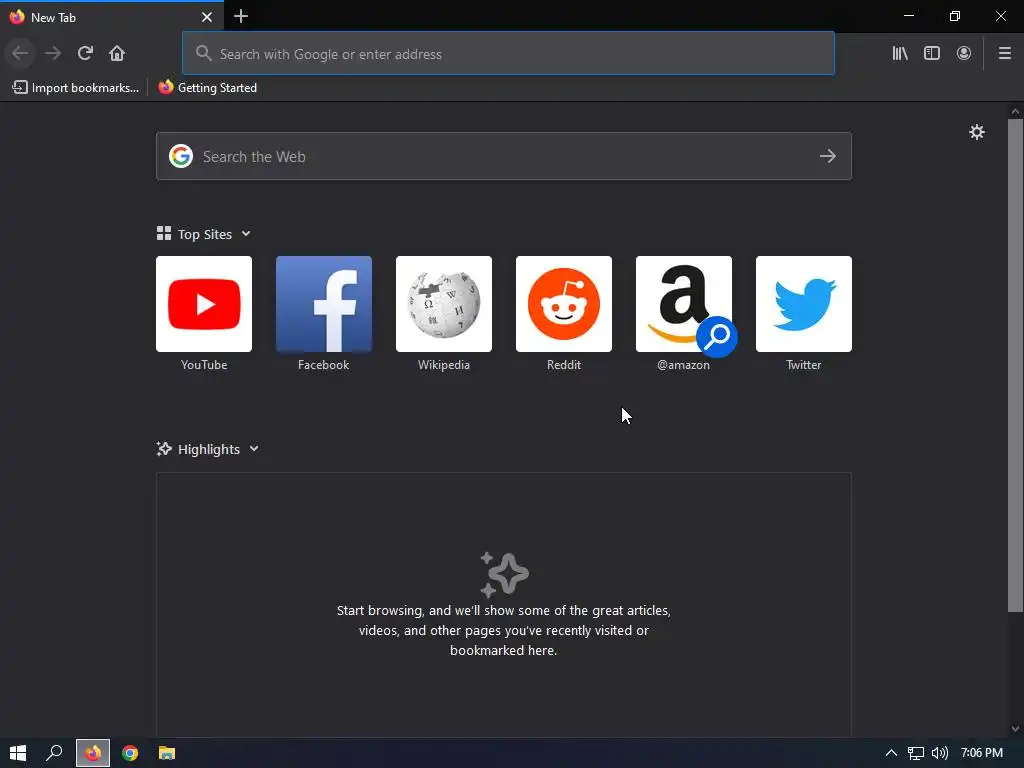This screenshot has height=768, width=1024.
Task: Open Windows taskbar search
Action: [x=54, y=753]
